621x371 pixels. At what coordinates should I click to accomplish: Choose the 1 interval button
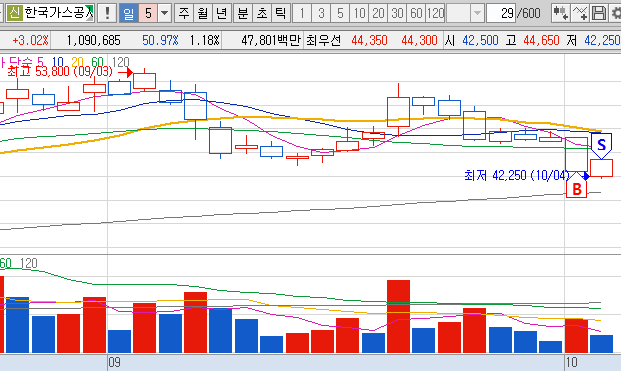click(302, 13)
